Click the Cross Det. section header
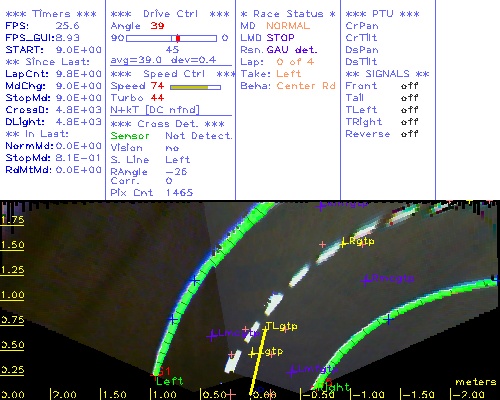Screen dimensions: 500x400 (168, 124)
